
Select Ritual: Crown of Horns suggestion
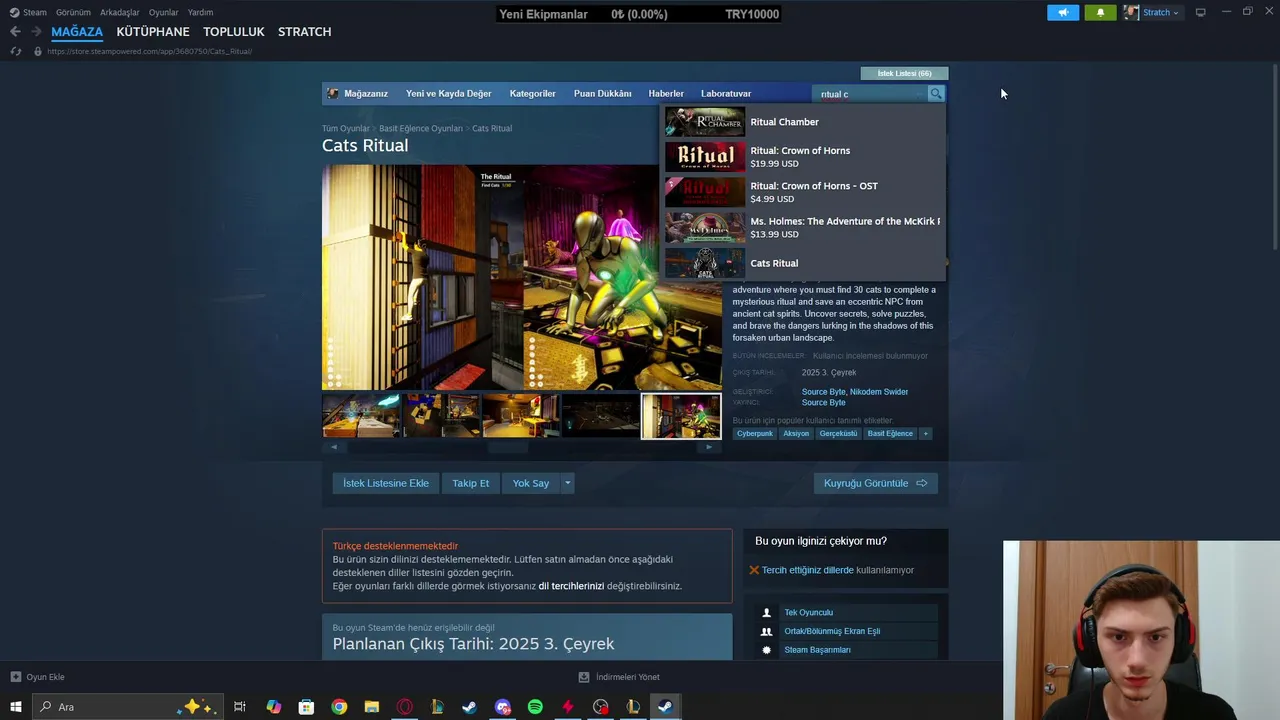pyautogui.click(x=804, y=157)
